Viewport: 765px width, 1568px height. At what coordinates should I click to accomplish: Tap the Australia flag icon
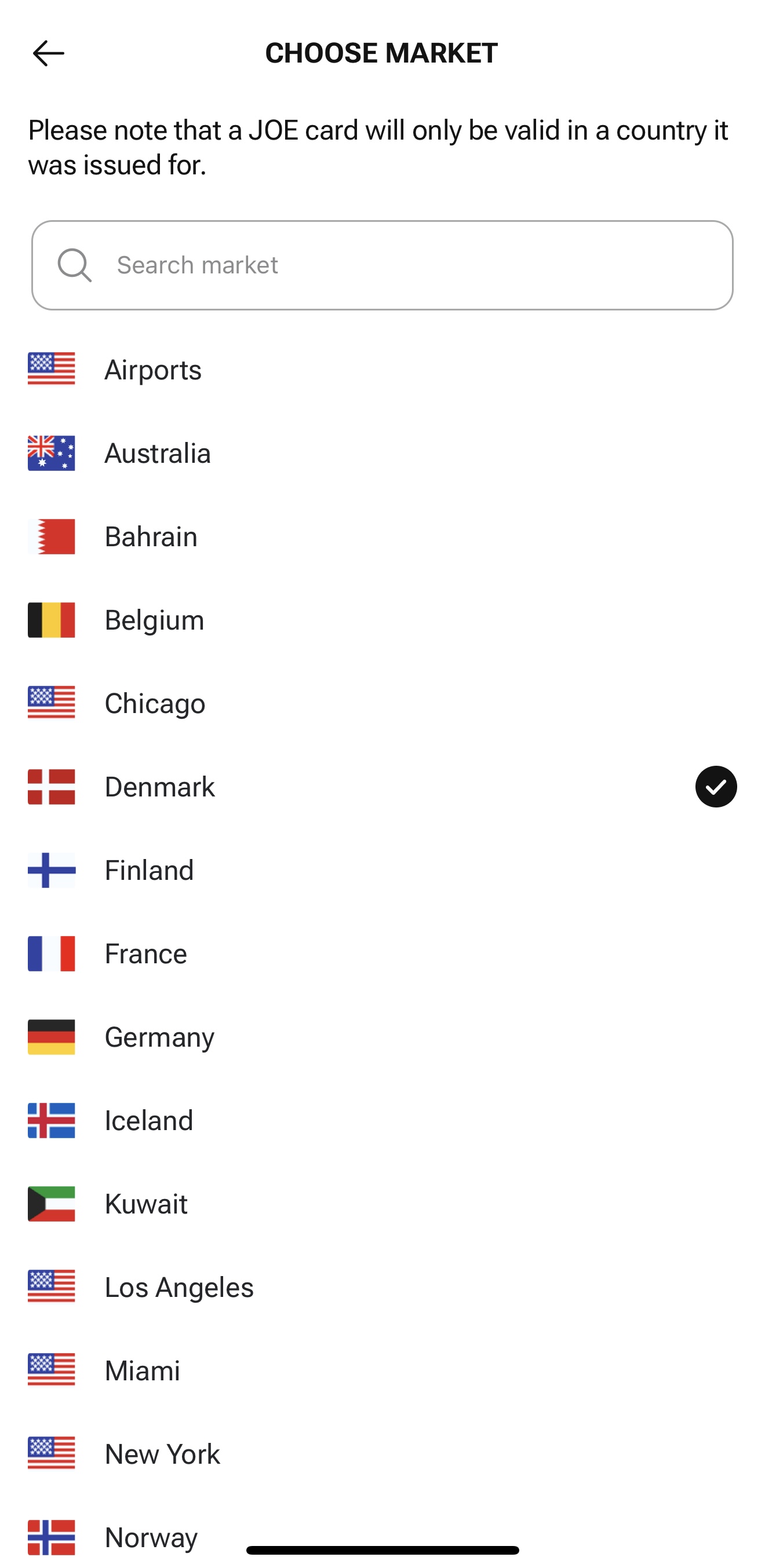pos(51,454)
